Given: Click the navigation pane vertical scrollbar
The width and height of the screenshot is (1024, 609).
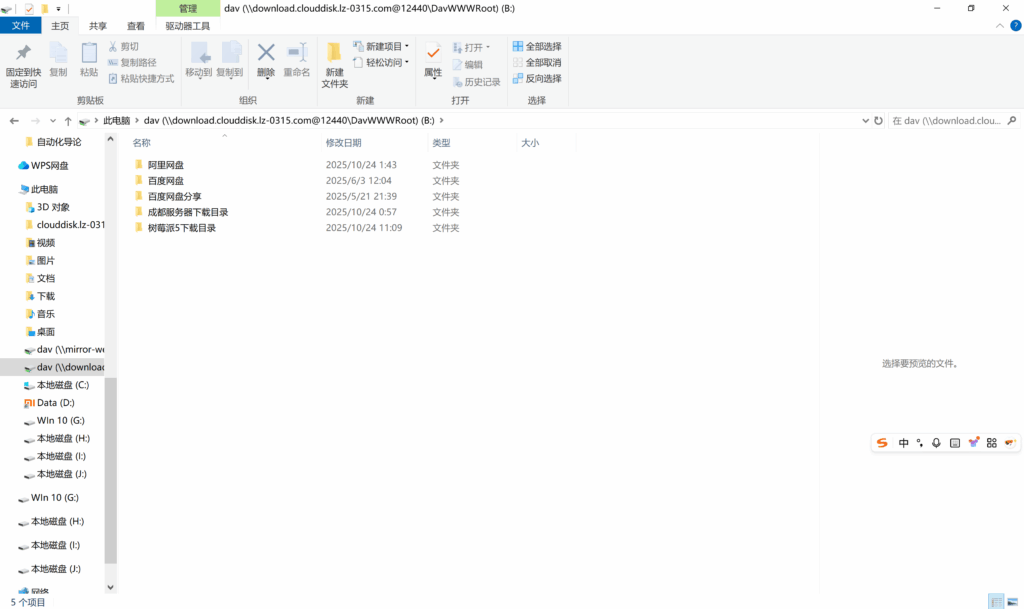Looking at the screenshot, I should tap(111, 470).
